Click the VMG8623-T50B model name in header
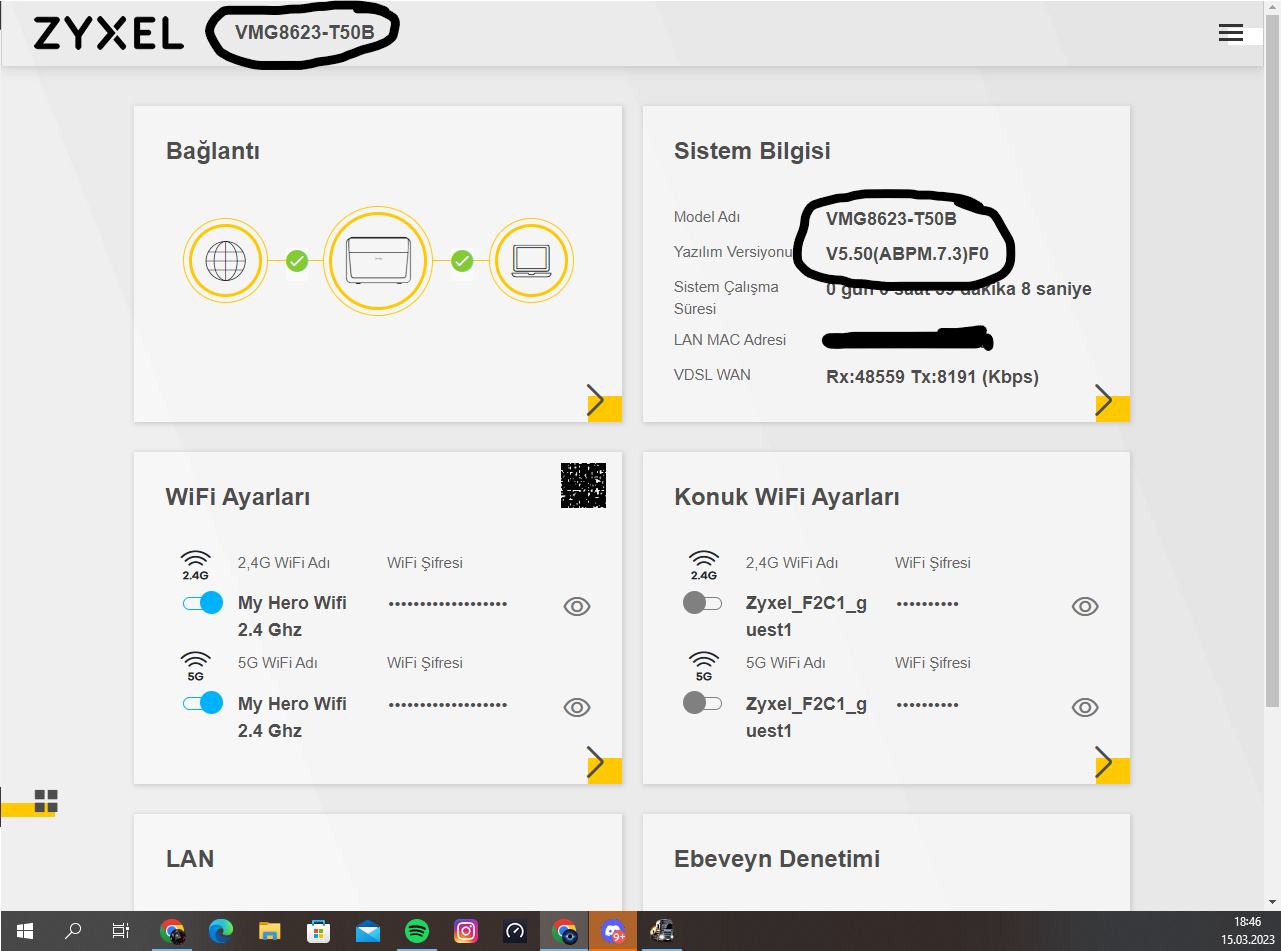 (x=304, y=33)
